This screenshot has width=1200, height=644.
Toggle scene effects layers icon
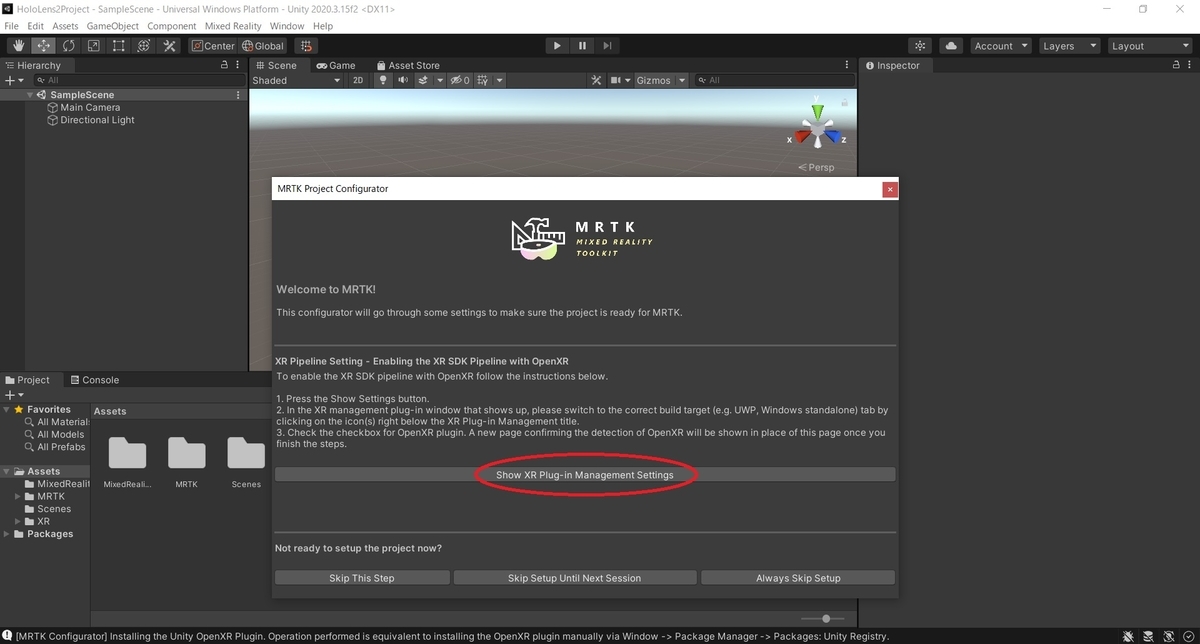click(x=424, y=80)
